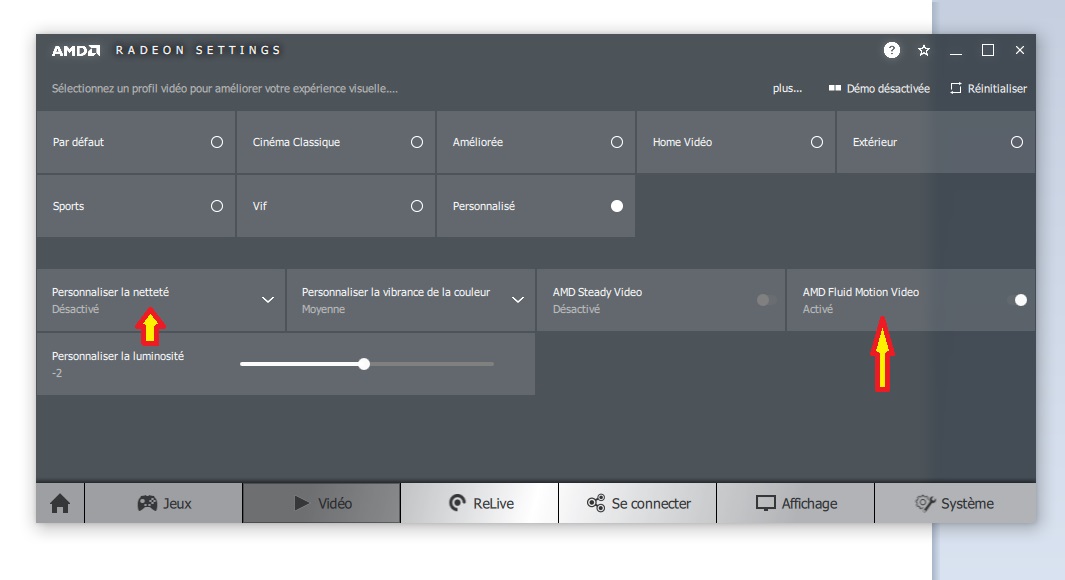Close the Radeon Settings window
This screenshot has width=1065, height=580.
[x=1019, y=50]
